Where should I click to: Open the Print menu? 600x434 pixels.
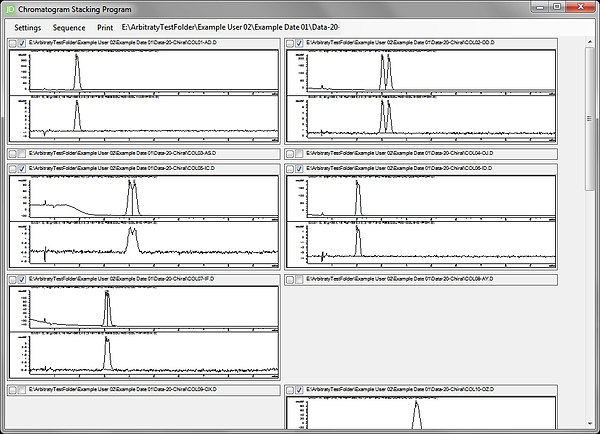(x=105, y=28)
